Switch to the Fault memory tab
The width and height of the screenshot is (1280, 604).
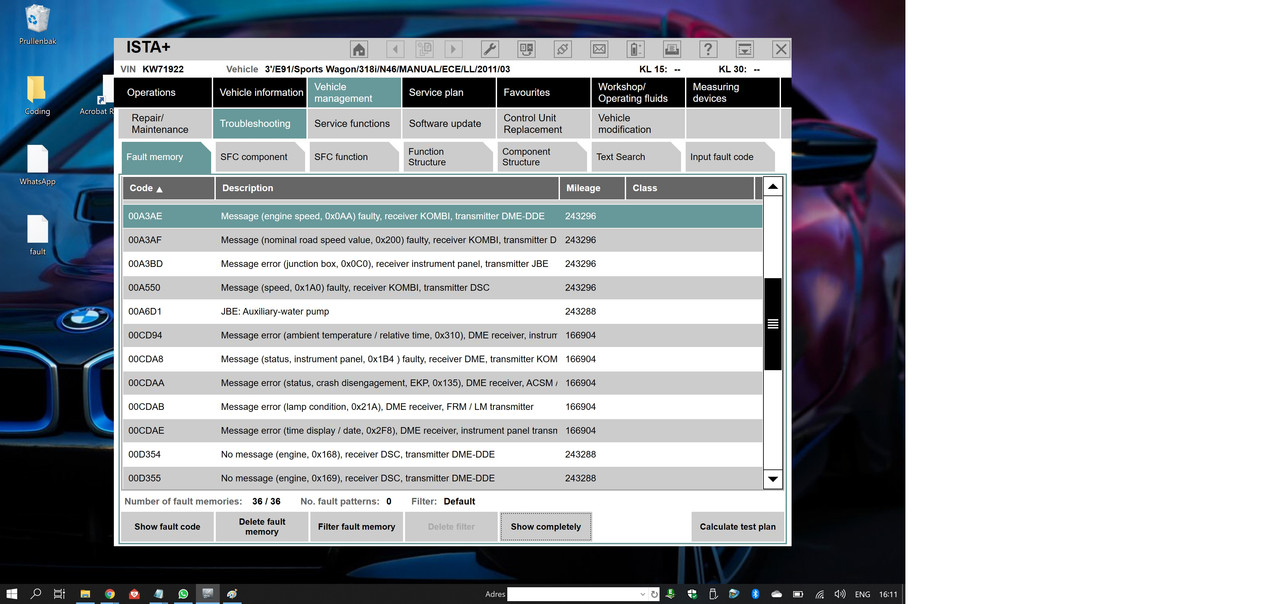point(166,157)
